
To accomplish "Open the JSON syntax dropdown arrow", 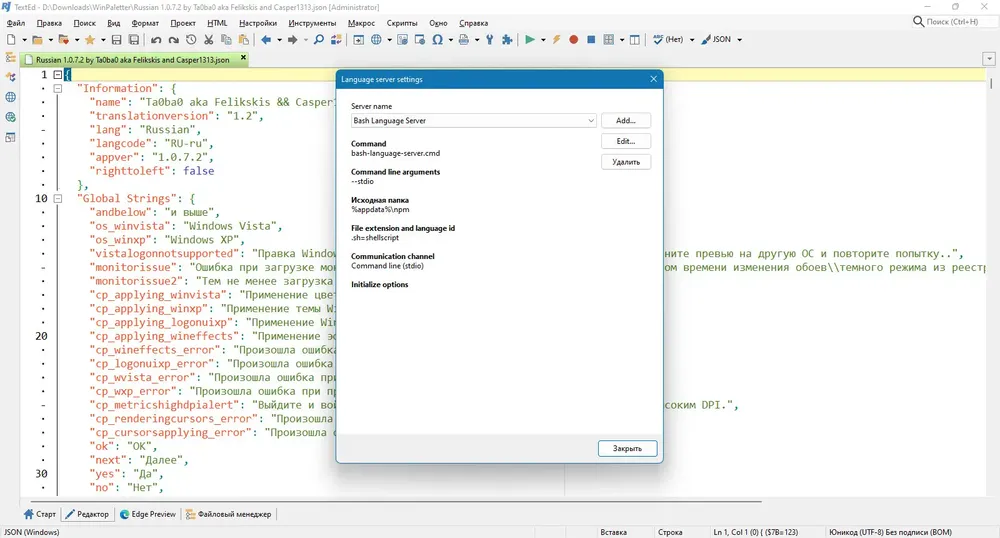I will (740, 40).
